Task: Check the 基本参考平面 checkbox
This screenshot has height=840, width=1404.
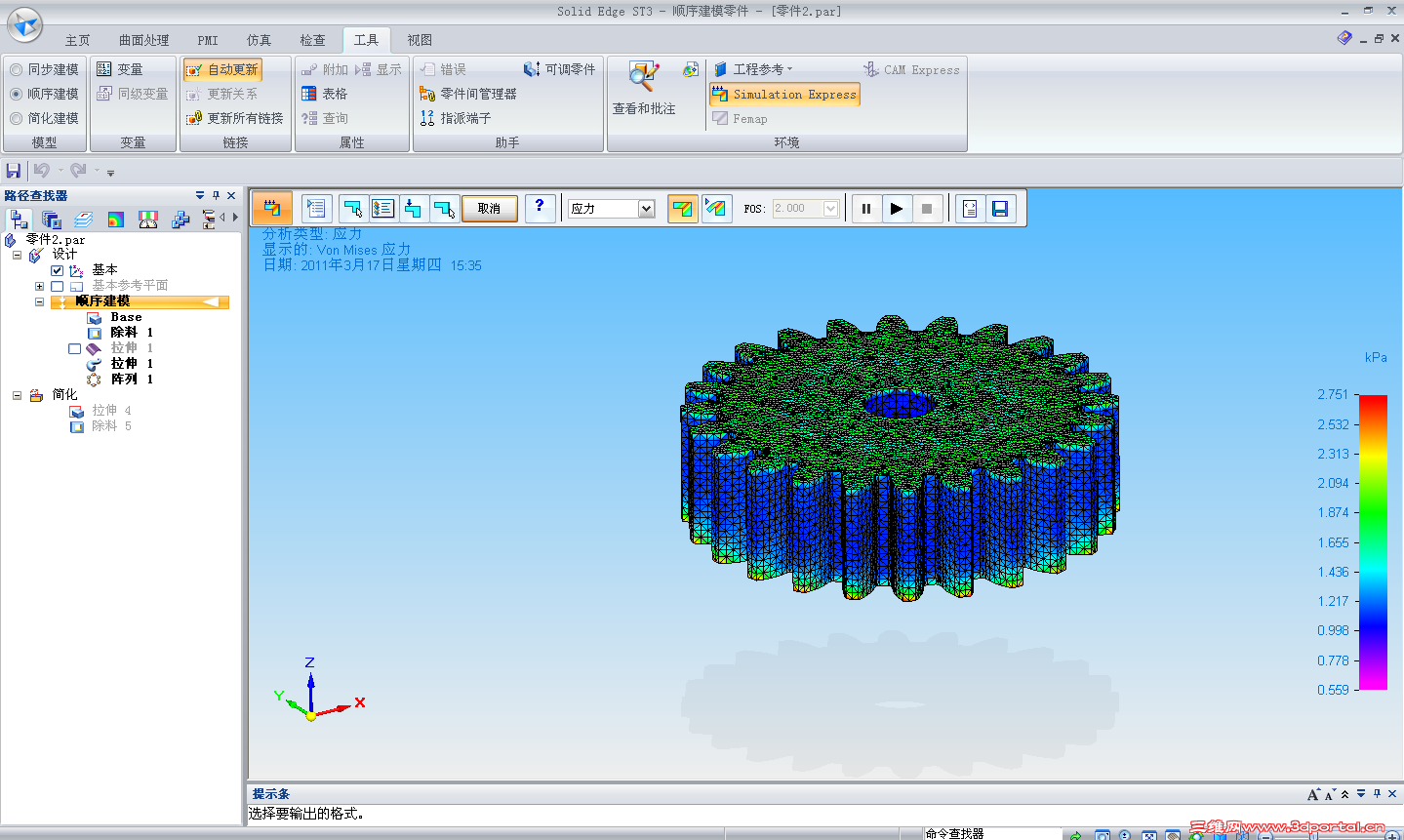Action: pos(57,286)
